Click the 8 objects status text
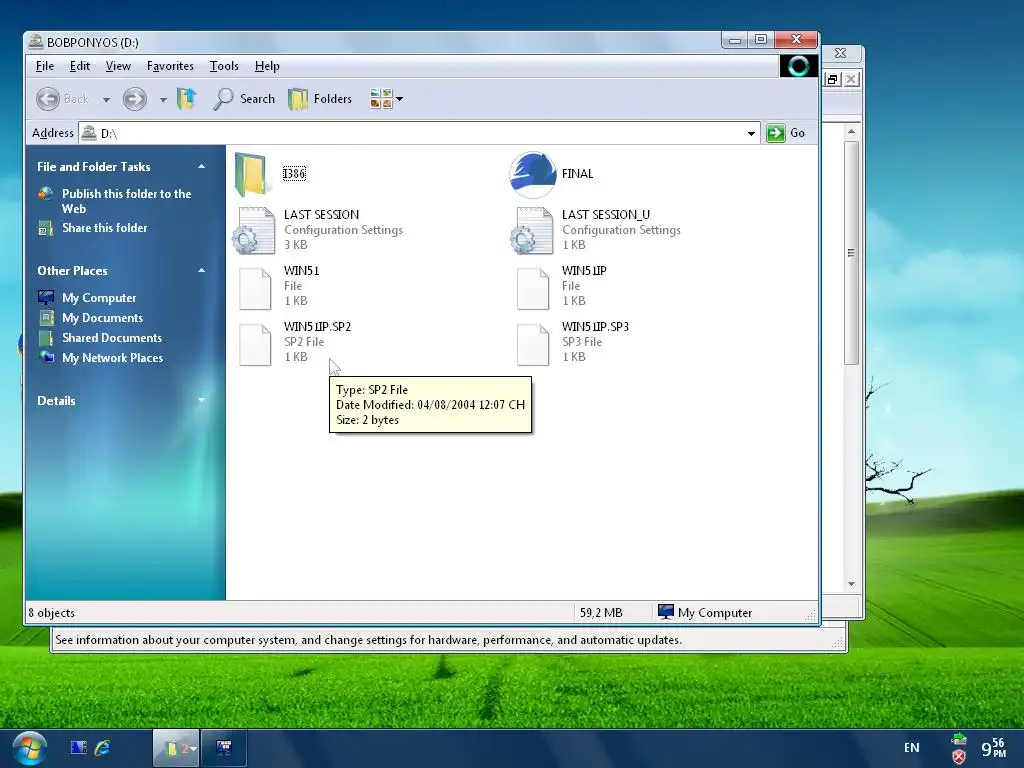 pos(52,613)
